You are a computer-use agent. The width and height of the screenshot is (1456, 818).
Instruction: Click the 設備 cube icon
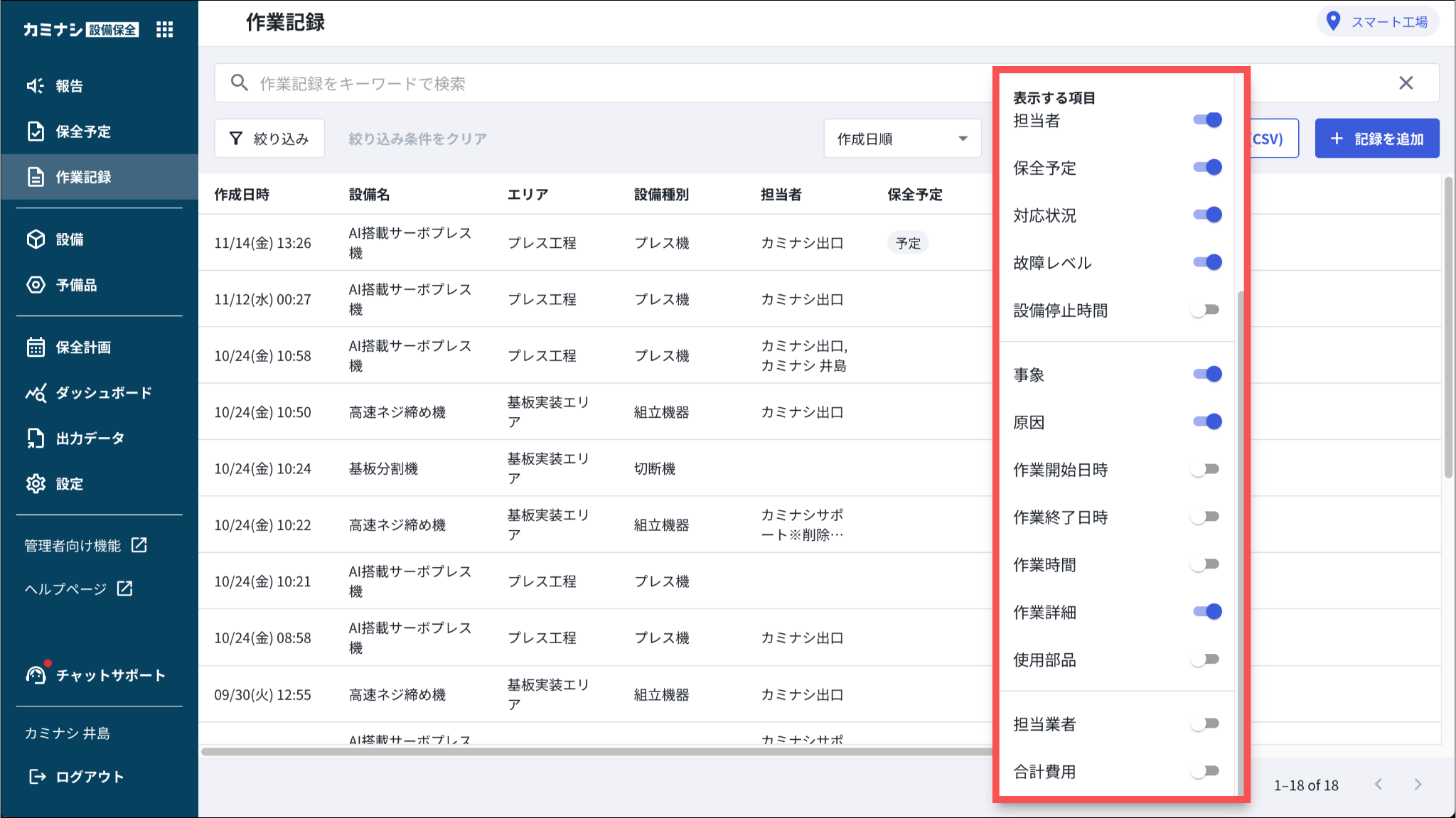point(36,240)
